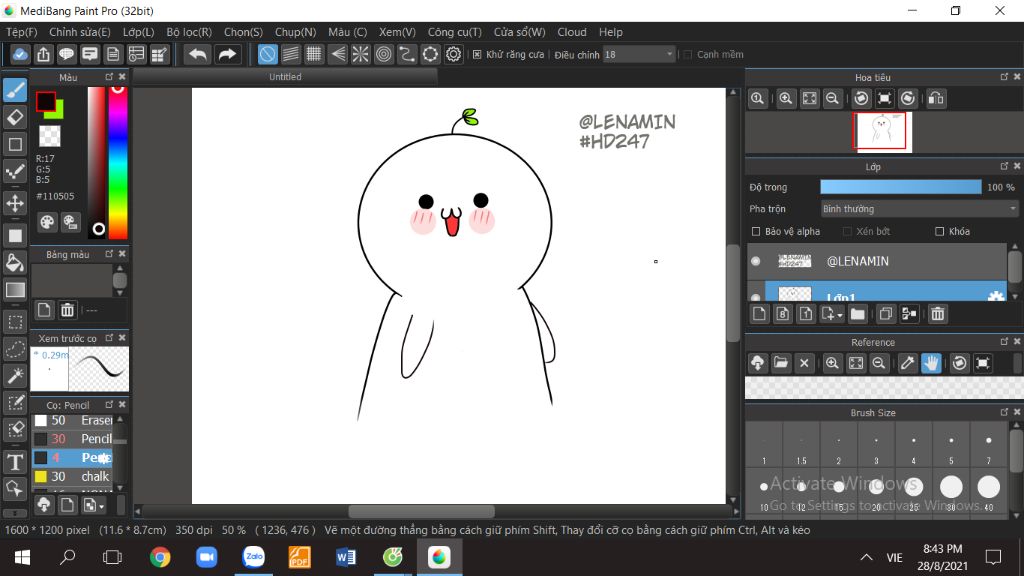Delete the layer with the trash icon
This screenshot has height=576, width=1024.
[x=938, y=314]
